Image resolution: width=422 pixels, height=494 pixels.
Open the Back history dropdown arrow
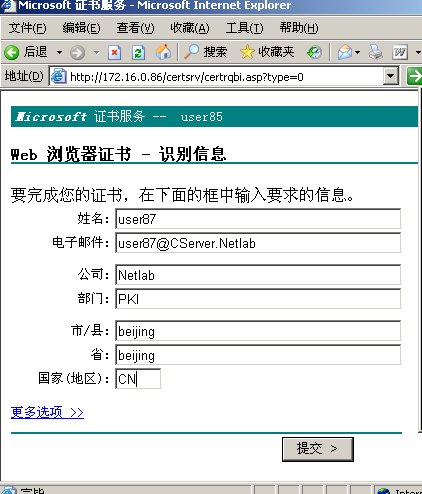click(x=59, y=52)
